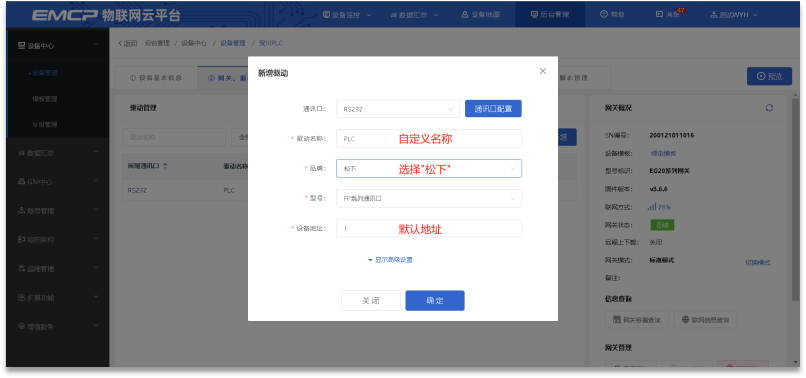Select 模板管理 in the sidebar
The height and width of the screenshot is (378, 806).
[x=45, y=99]
